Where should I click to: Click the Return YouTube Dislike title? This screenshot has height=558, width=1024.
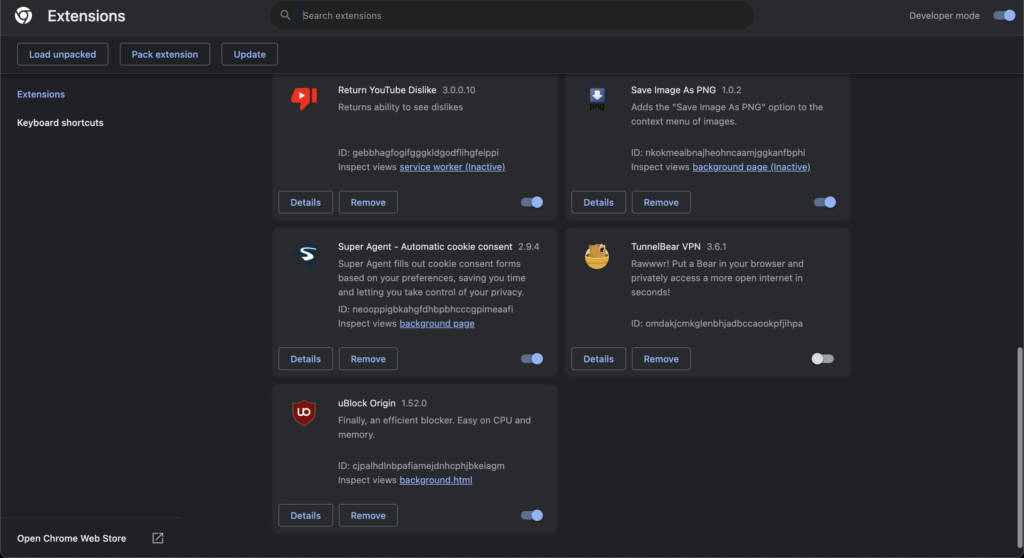[x=387, y=90]
